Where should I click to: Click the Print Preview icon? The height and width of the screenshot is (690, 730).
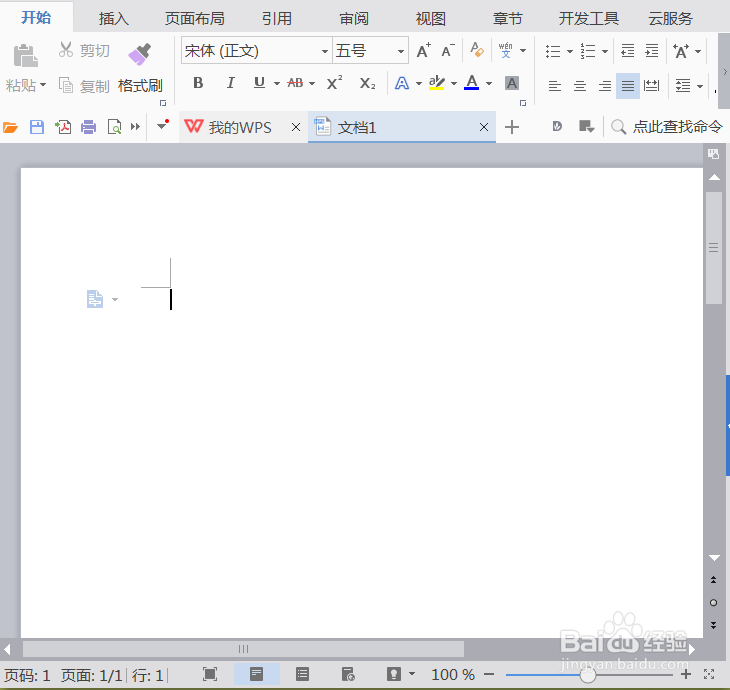point(114,127)
